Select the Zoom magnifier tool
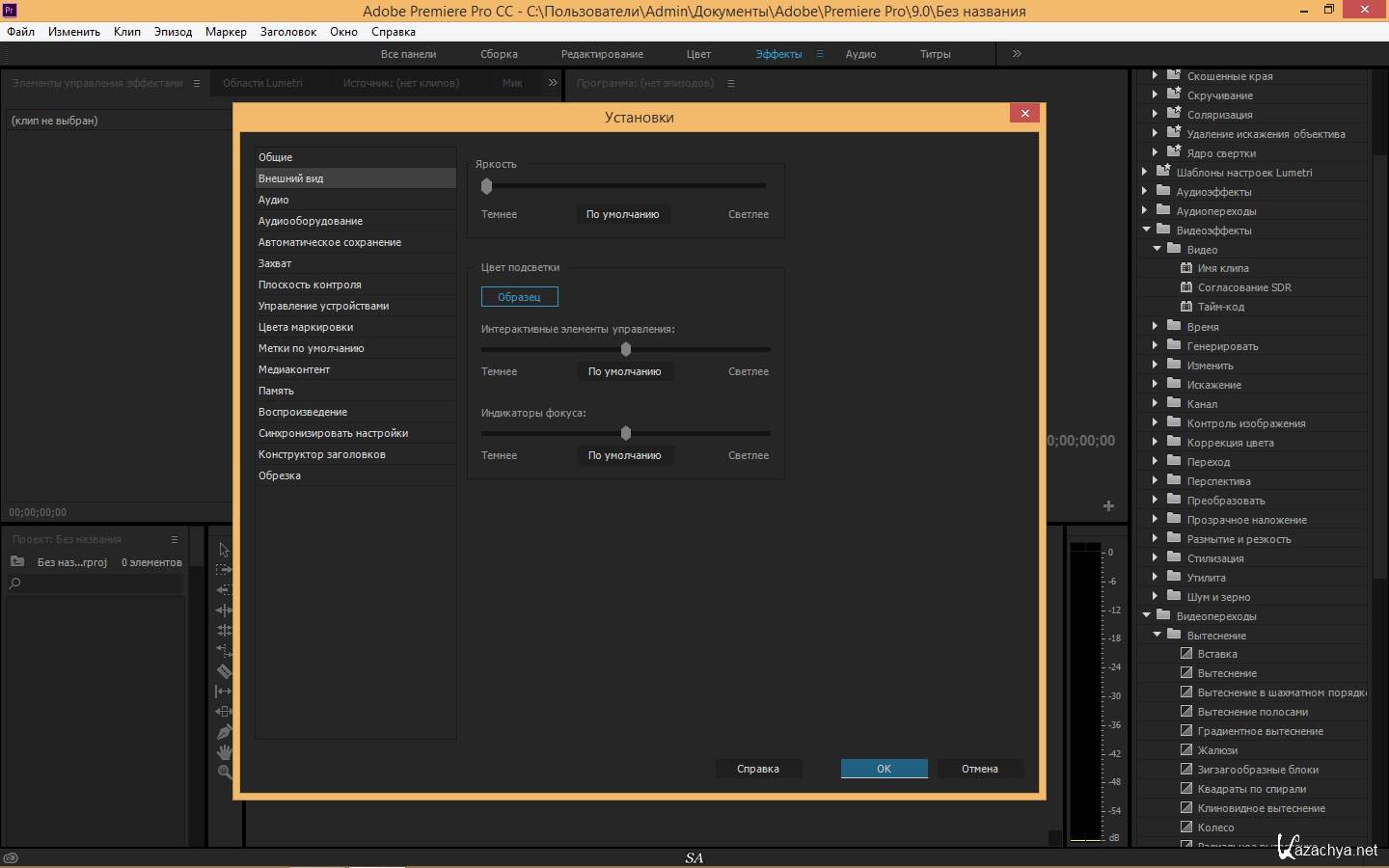1389x868 pixels. pos(224,773)
